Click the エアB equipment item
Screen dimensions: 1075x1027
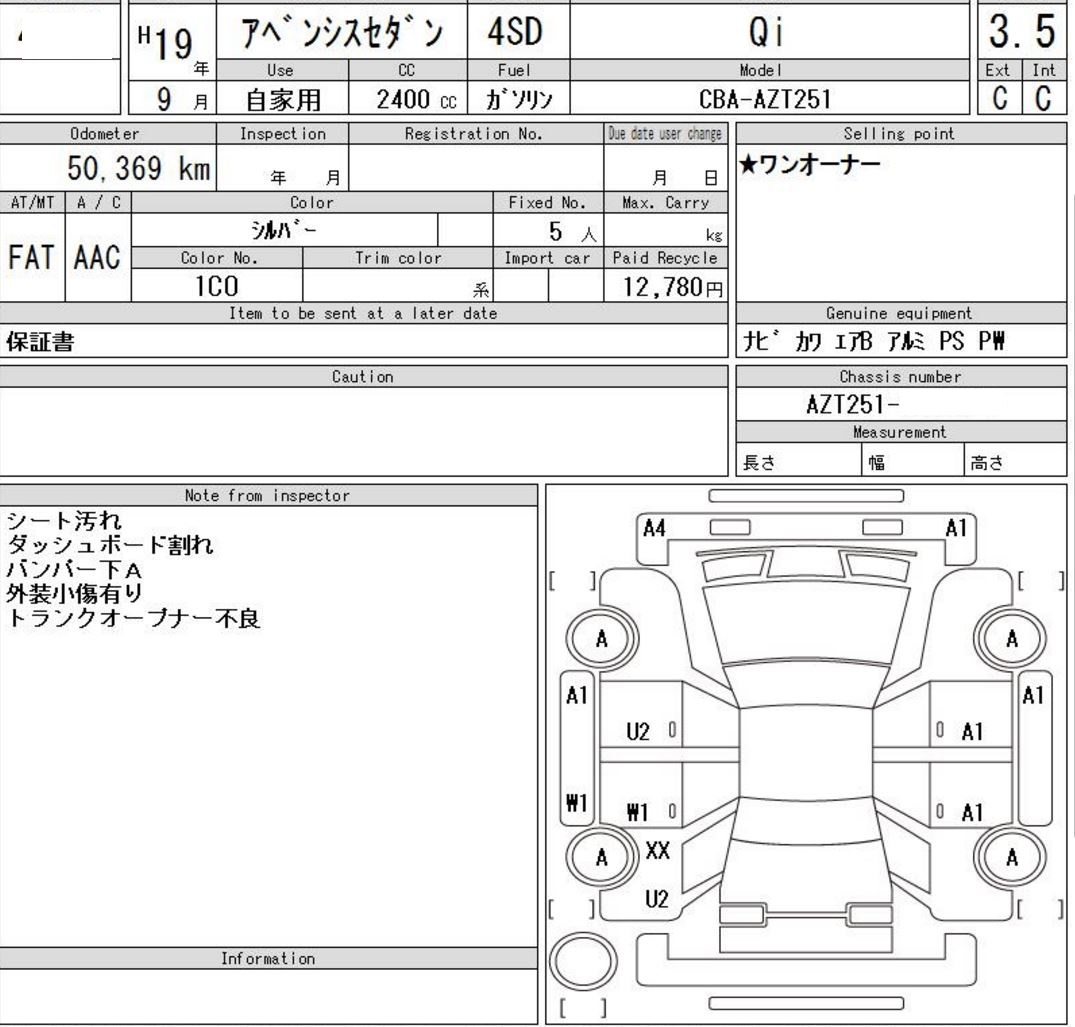coord(853,341)
